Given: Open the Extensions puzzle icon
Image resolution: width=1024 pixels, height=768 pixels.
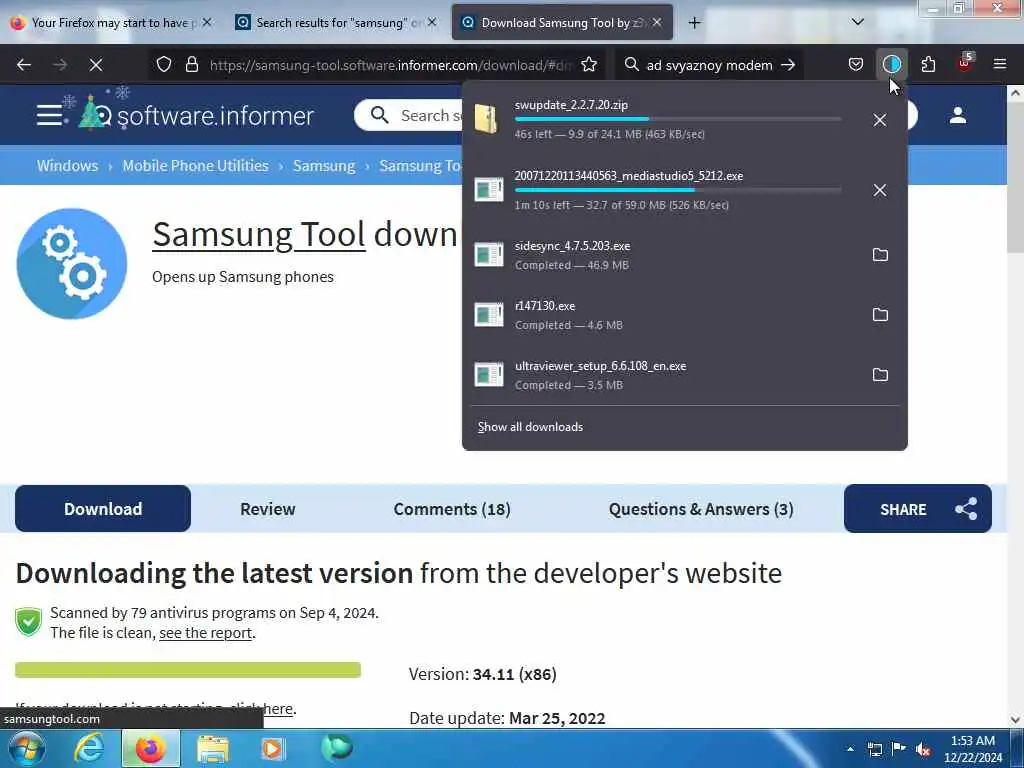Looking at the screenshot, I should (928, 65).
